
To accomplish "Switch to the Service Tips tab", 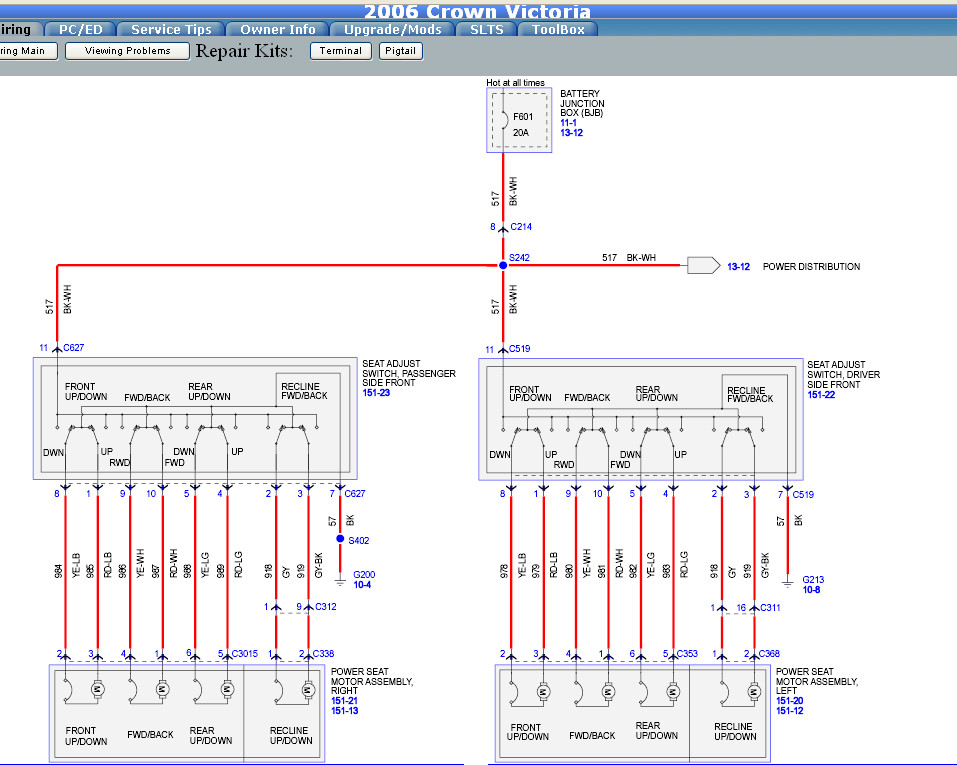I will [x=171, y=29].
